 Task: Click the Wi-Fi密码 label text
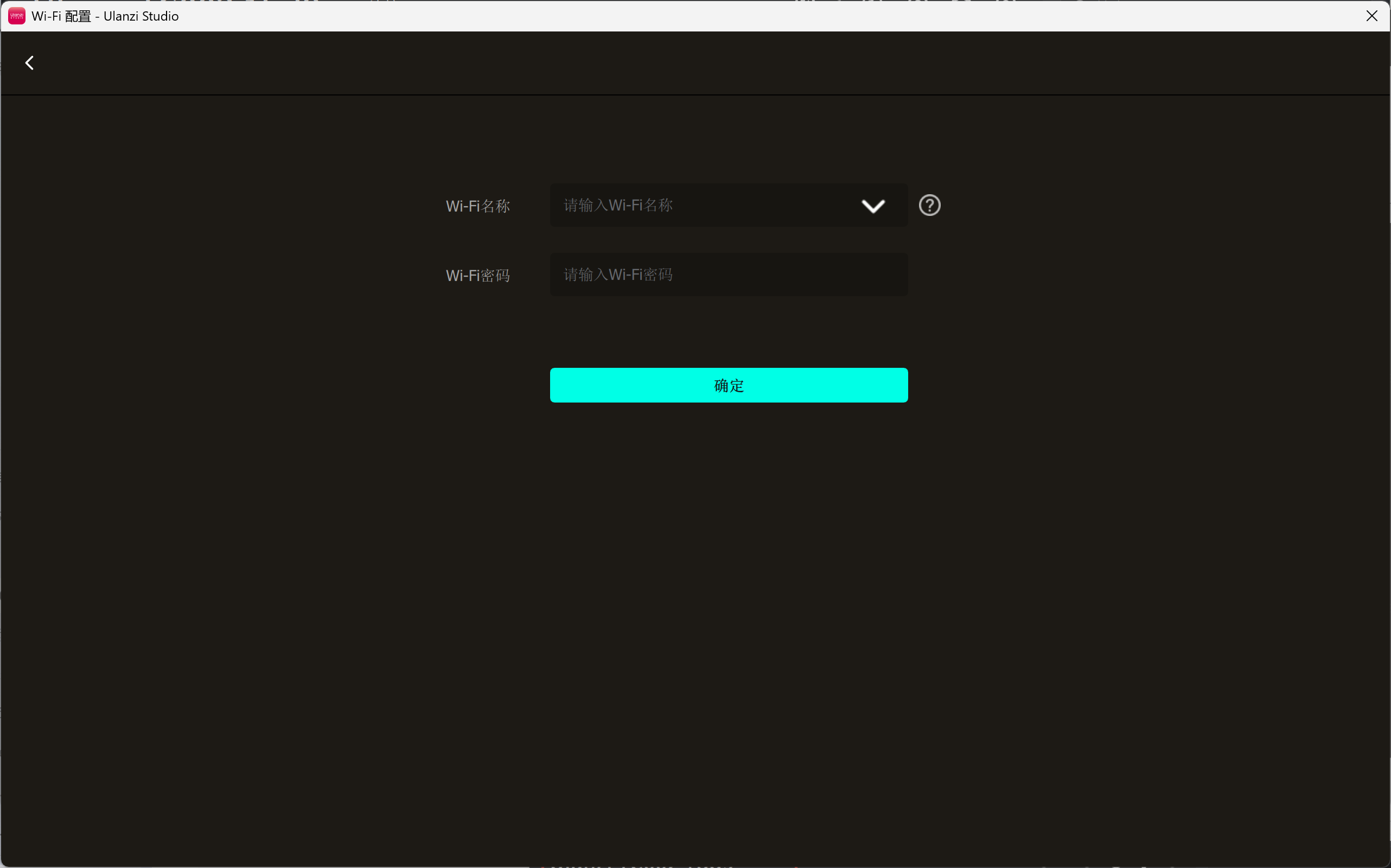(477, 276)
